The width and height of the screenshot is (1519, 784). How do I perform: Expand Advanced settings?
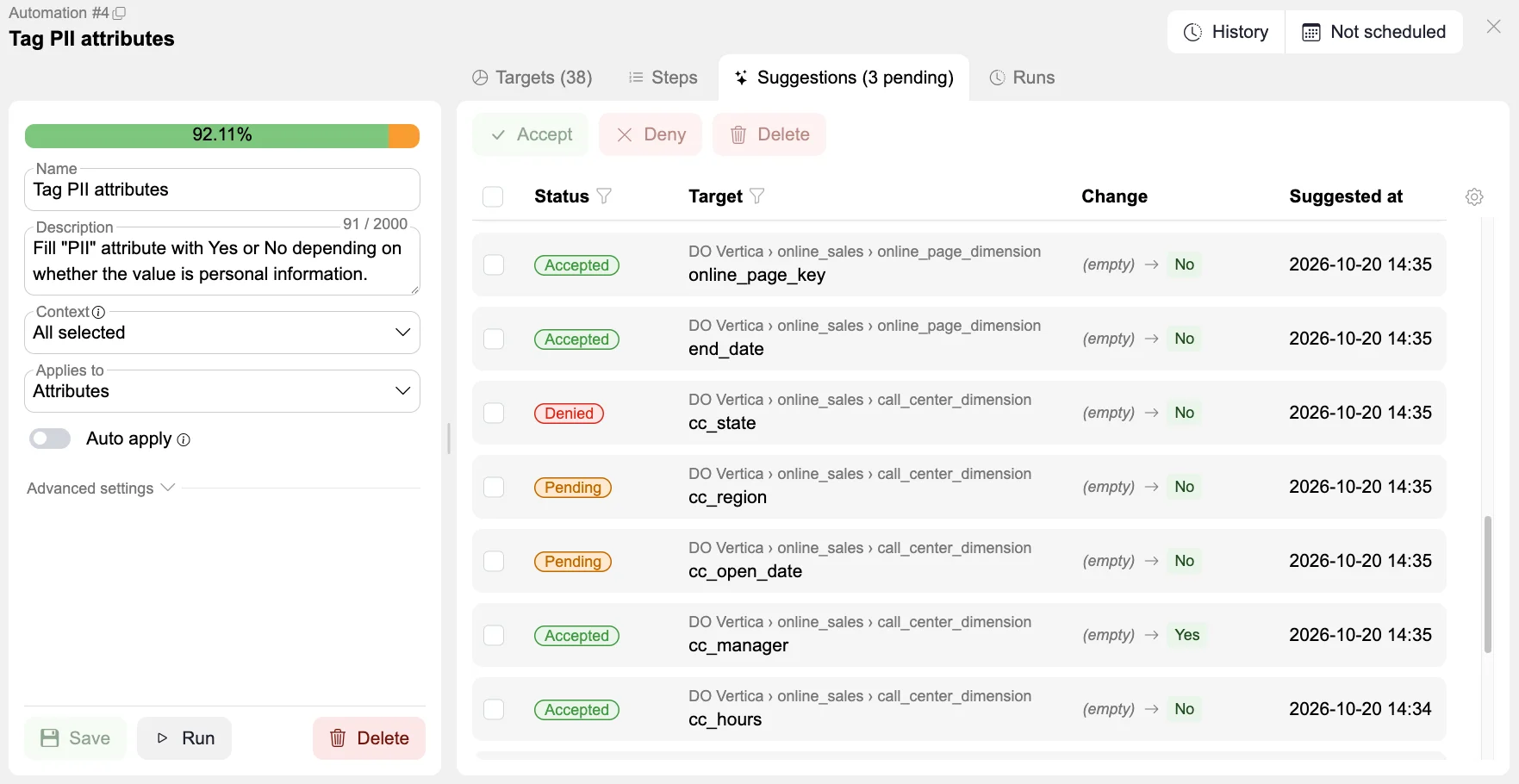point(101,488)
